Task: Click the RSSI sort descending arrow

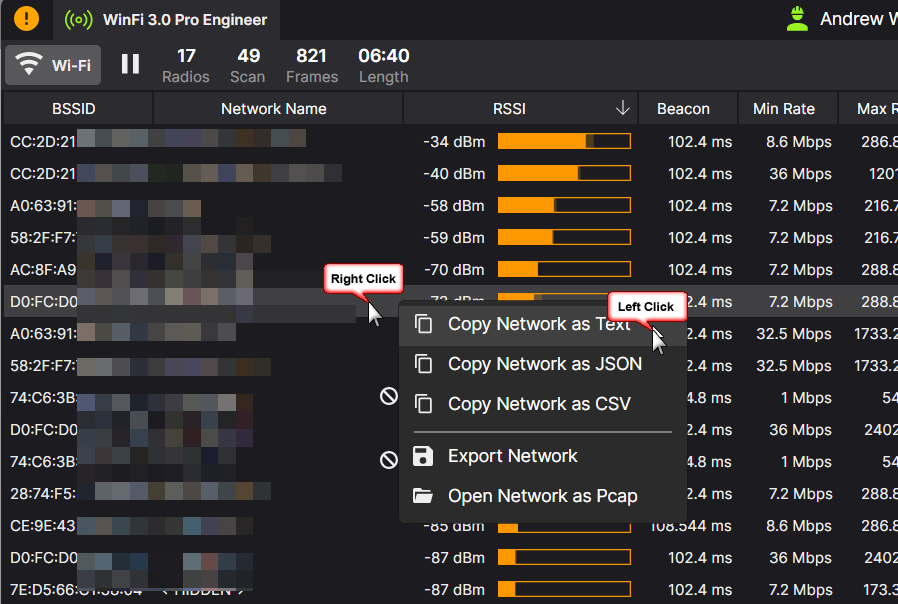Action: pyautogui.click(x=623, y=108)
